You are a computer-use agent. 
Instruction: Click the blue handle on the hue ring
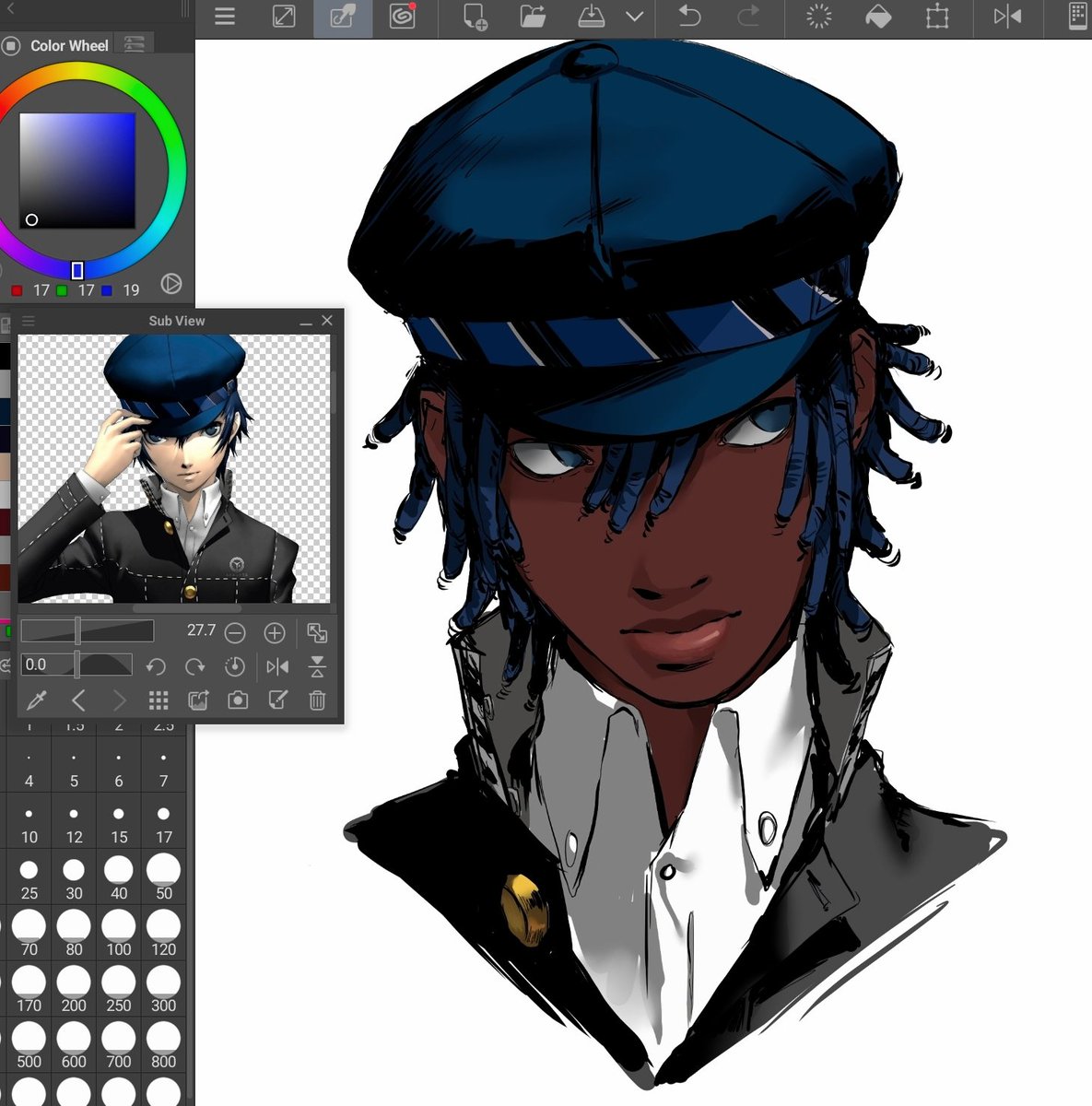point(77,270)
